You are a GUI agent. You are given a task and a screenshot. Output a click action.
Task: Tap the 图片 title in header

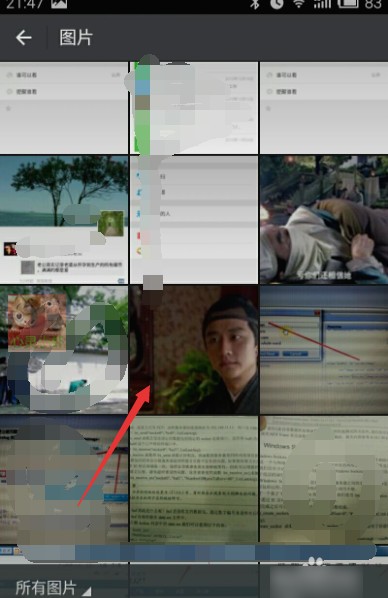[76, 38]
